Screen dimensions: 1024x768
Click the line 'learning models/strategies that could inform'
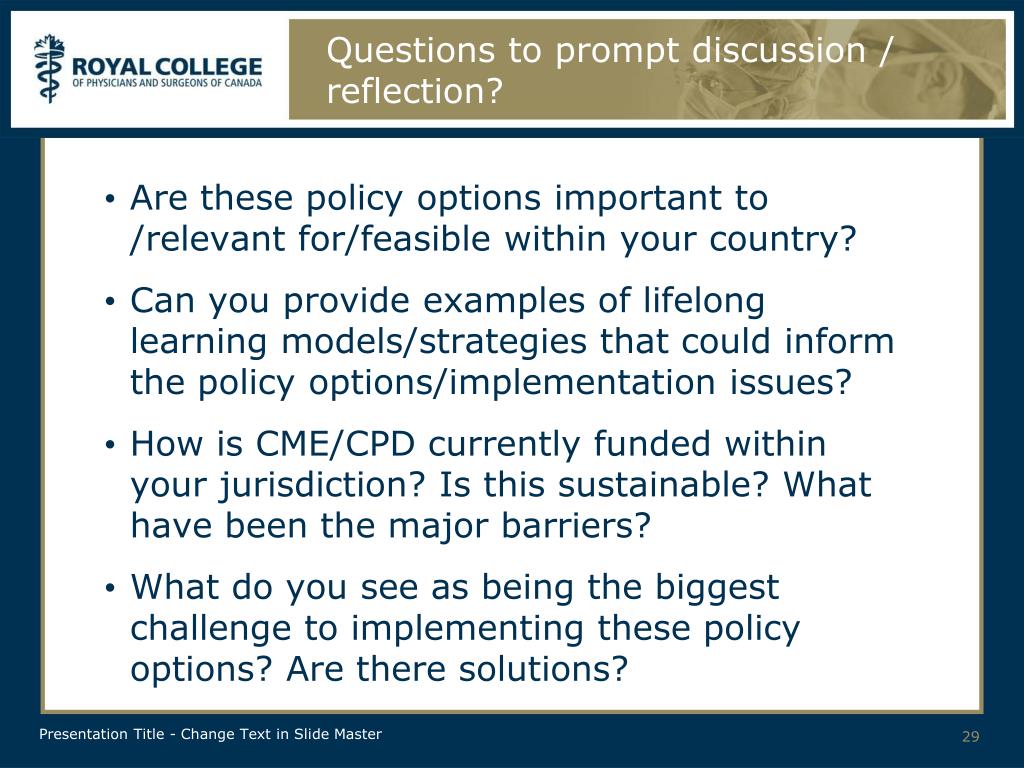tap(512, 341)
